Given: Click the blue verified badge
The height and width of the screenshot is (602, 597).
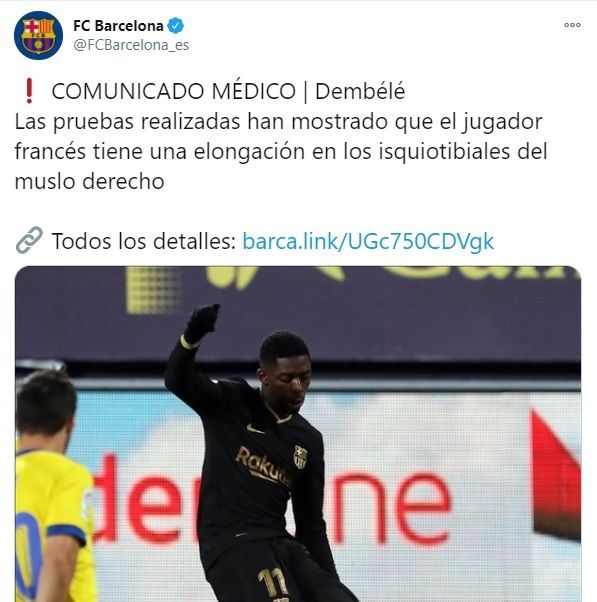Looking at the screenshot, I should [x=176, y=26].
